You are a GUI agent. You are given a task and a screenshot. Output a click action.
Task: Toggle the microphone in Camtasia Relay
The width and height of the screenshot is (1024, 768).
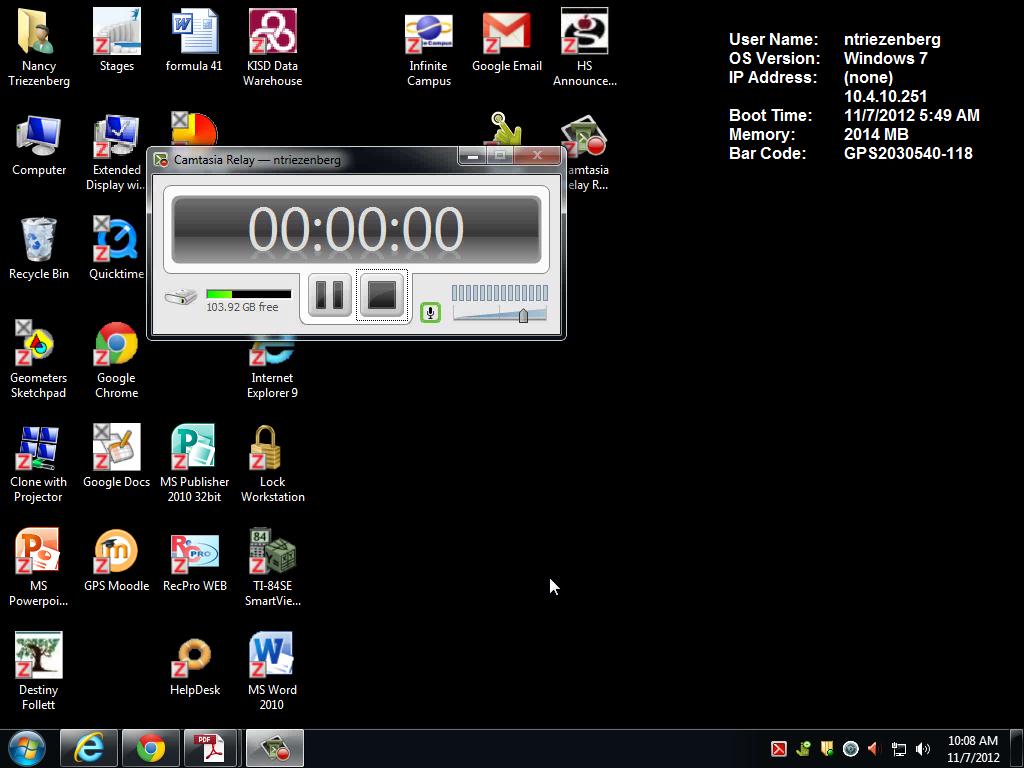[x=430, y=312]
